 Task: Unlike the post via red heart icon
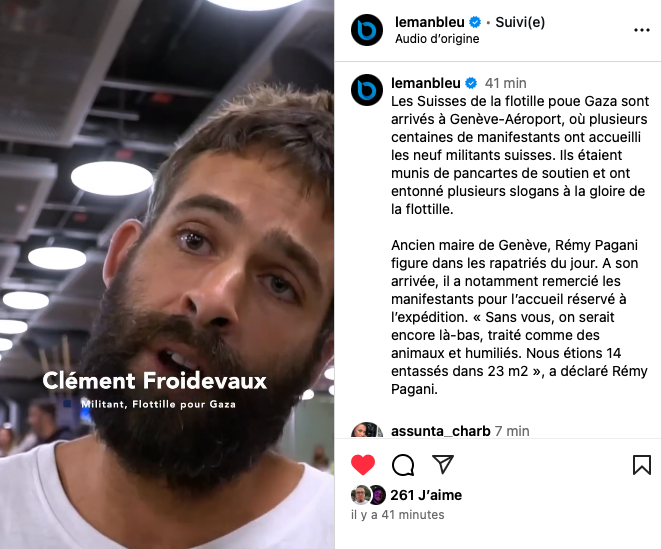363,465
